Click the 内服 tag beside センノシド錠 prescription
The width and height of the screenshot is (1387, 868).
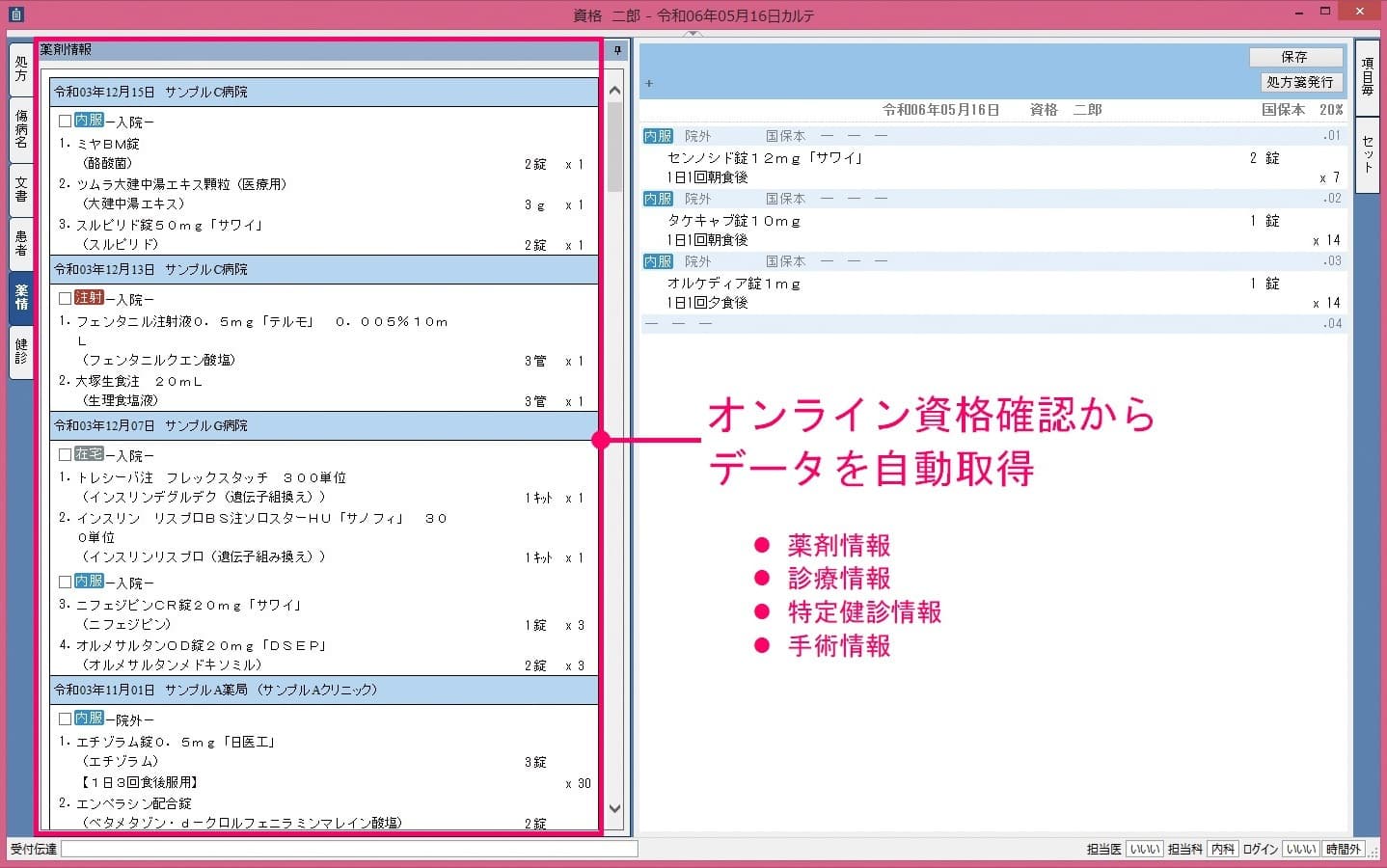(x=658, y=136)
